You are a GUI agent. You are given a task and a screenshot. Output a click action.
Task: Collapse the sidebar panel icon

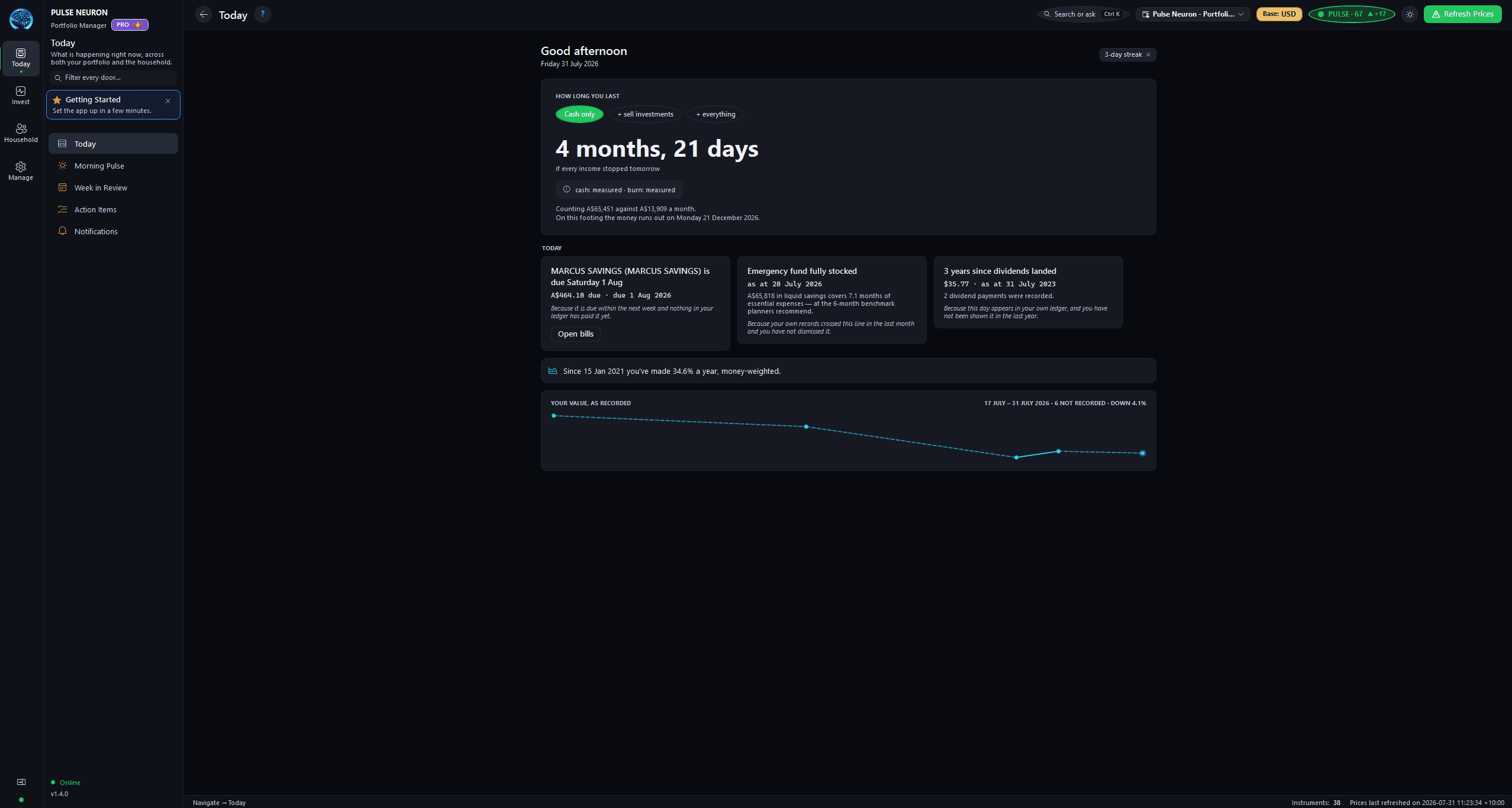(x=21, y=782)
